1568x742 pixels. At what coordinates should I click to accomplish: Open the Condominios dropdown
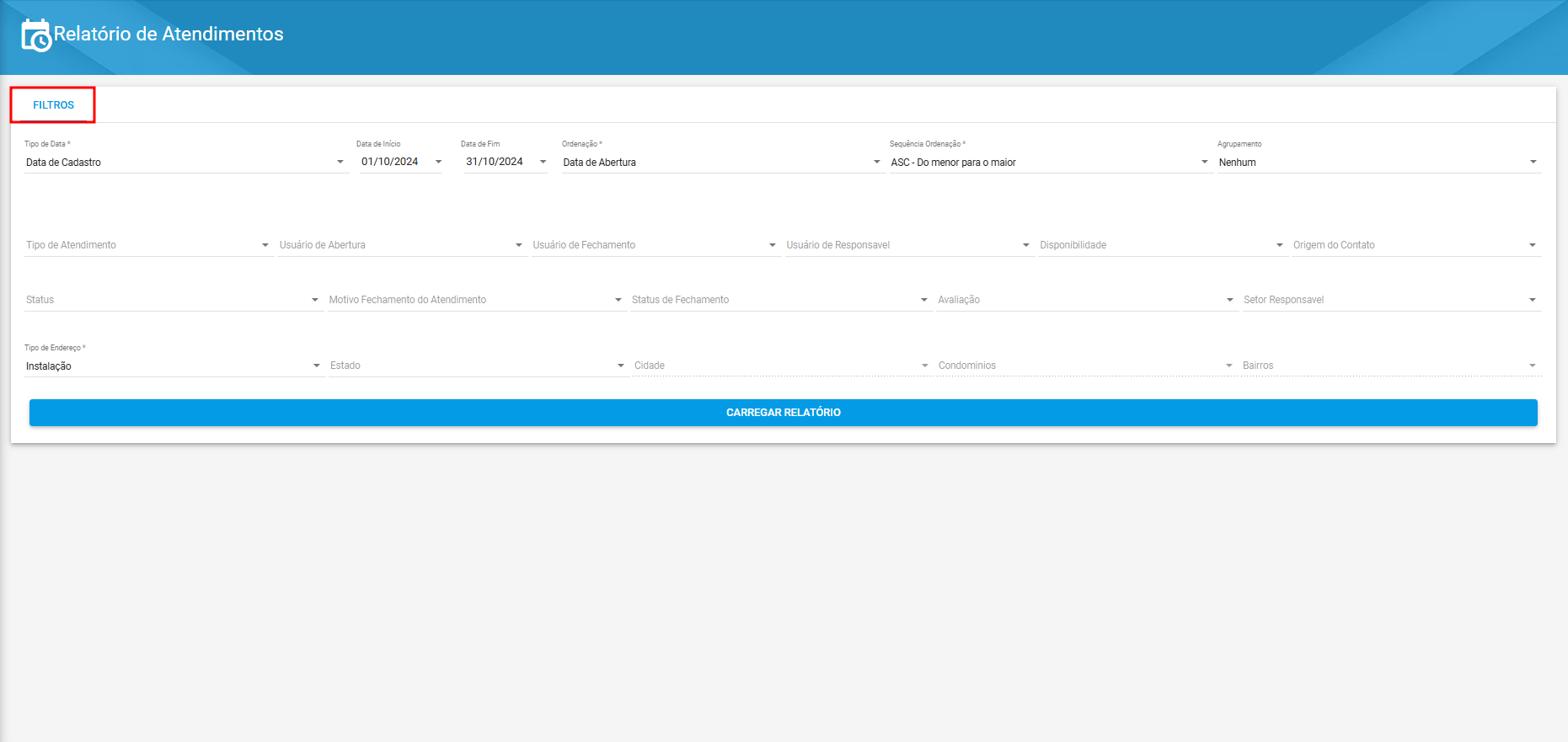tap(1087, 366)
